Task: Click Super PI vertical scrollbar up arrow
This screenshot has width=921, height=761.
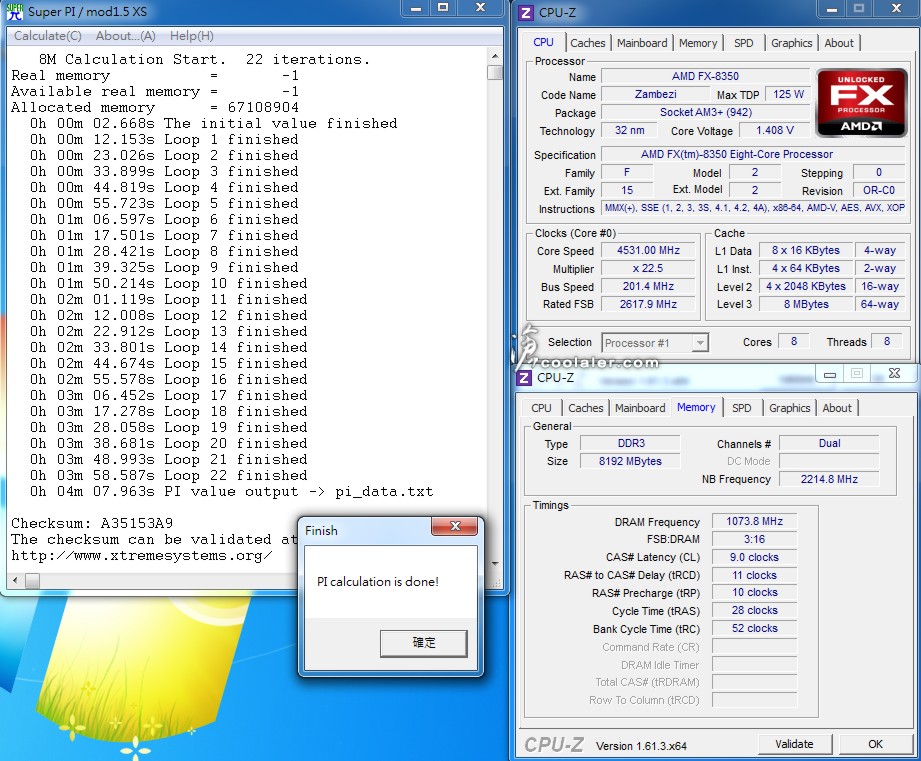Action: point(495,56)
